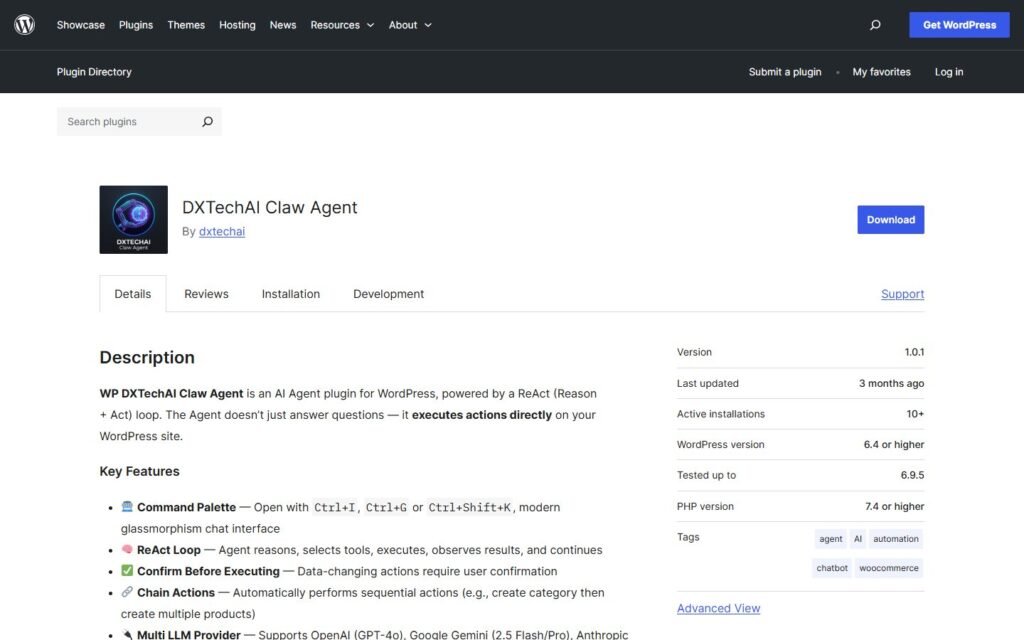Open the header search magnifier icon
Image resolution: width=1024 pixels, height=640 pixels.
(875, 25)
